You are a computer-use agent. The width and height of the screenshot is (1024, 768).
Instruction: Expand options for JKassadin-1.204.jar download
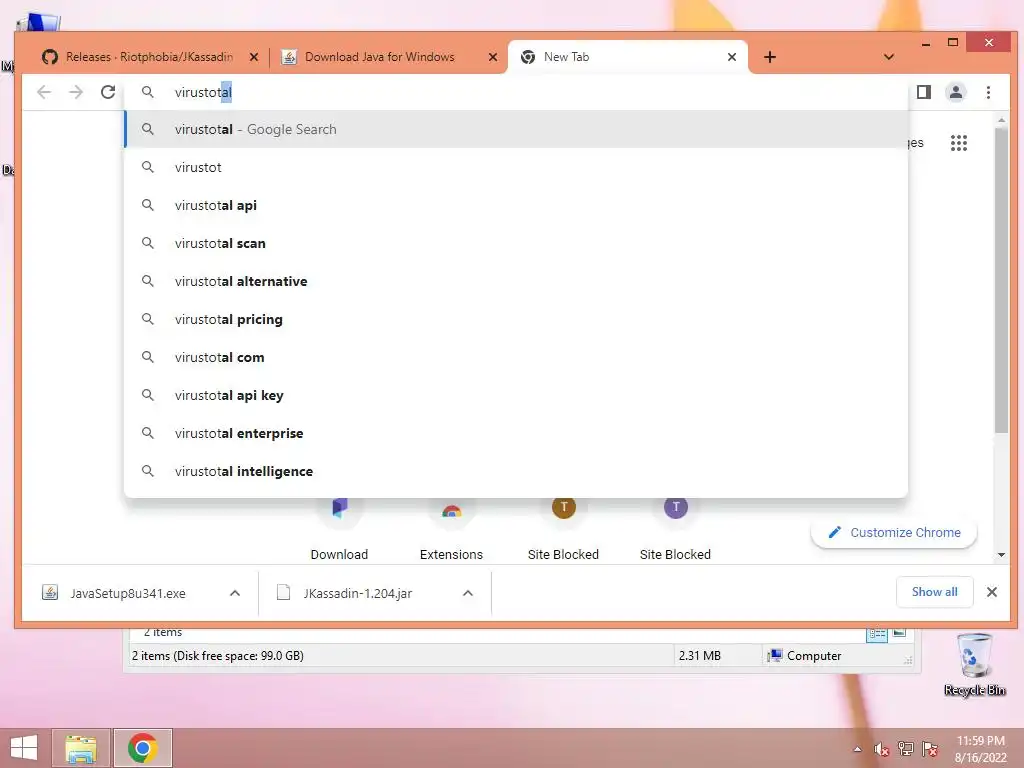pyautogui.click(x=468, y=593)
